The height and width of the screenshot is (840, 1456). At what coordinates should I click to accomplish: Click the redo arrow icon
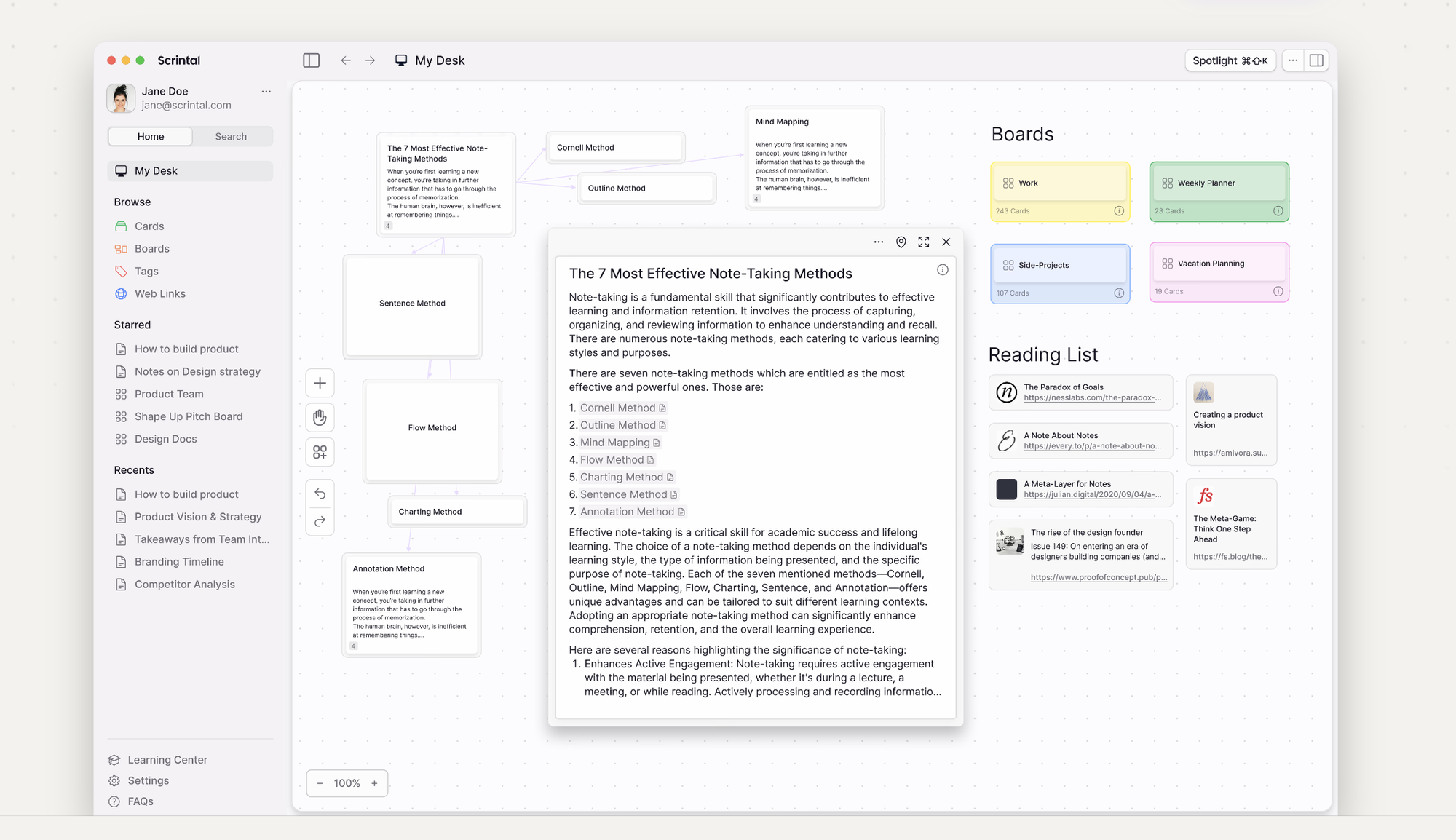pos(320,521)
